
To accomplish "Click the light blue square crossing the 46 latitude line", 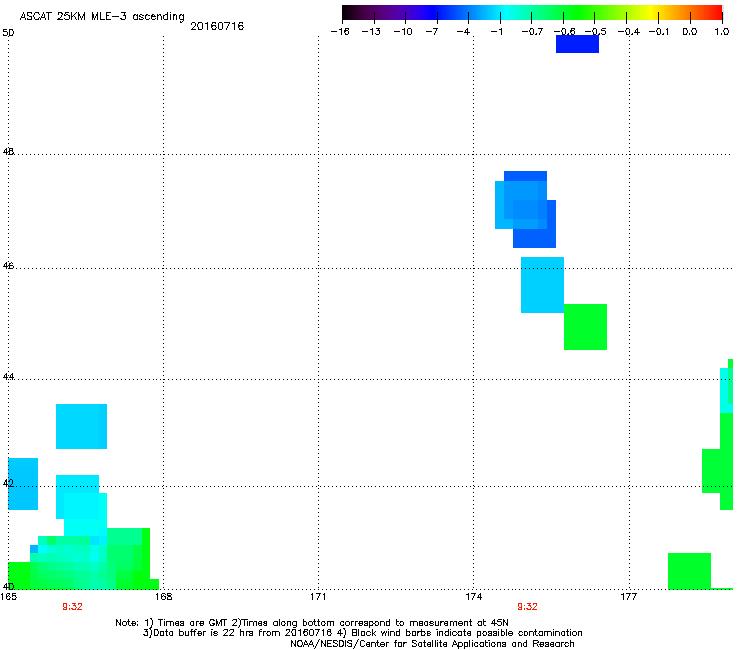I will tap(542, 285).
